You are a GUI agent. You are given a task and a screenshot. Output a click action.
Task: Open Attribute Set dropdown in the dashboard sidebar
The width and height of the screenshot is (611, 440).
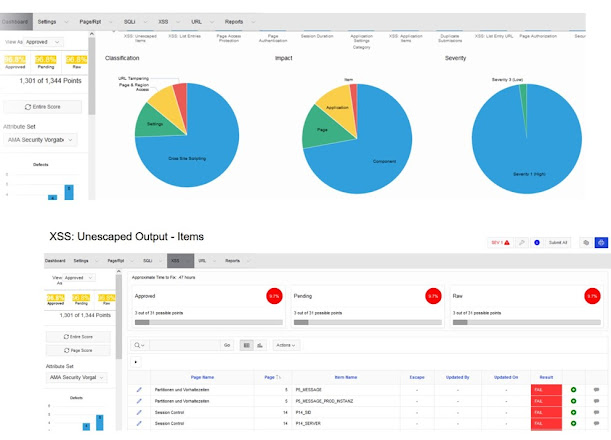pos(40,140)
